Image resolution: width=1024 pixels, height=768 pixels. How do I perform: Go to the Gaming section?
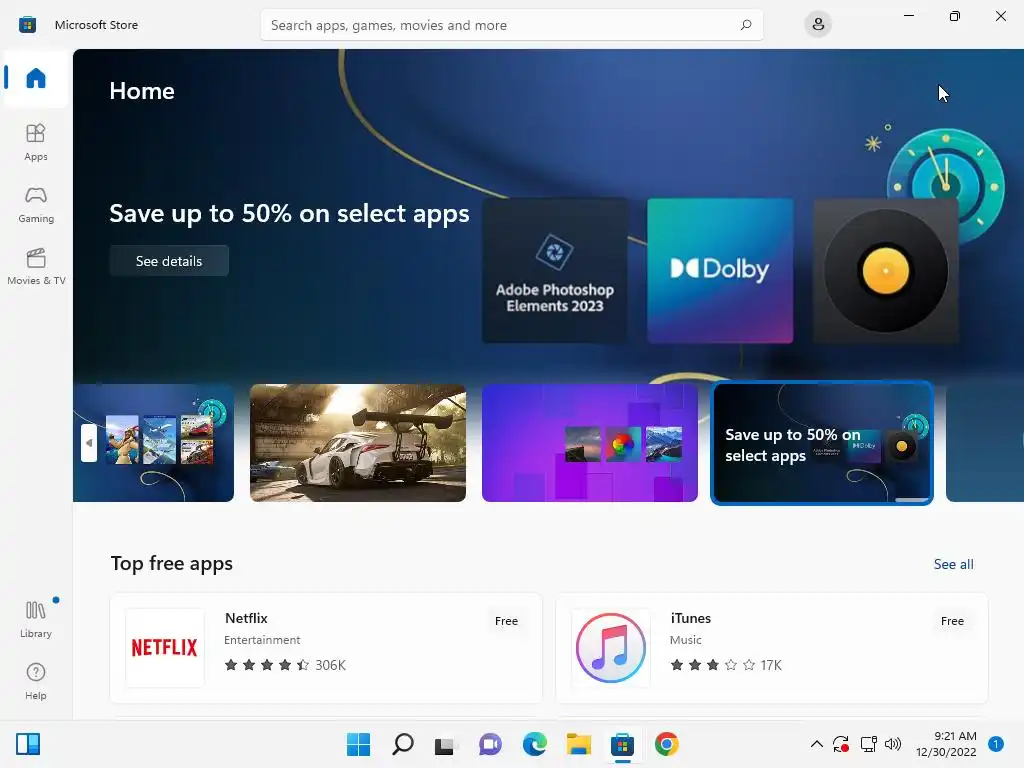36,205
